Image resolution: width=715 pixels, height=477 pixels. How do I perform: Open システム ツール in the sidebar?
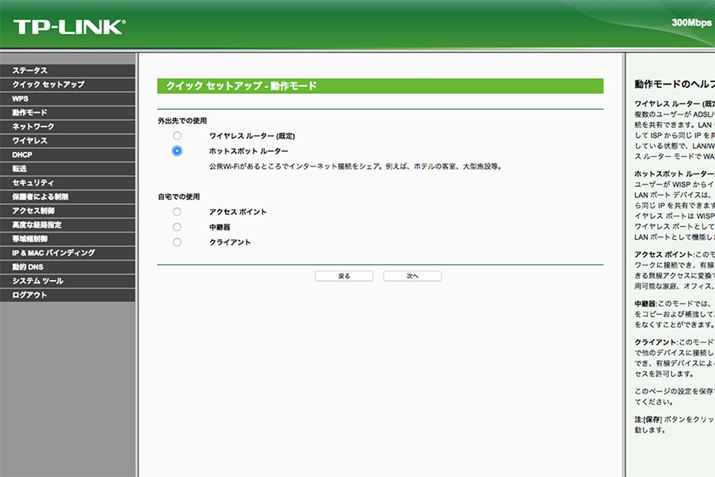click(38, 281)
